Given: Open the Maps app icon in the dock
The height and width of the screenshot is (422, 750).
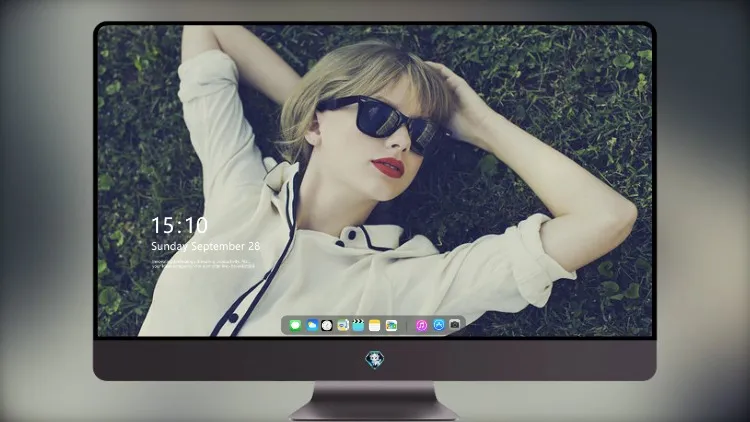Looking at the screenshot, I should coord(343,325).
